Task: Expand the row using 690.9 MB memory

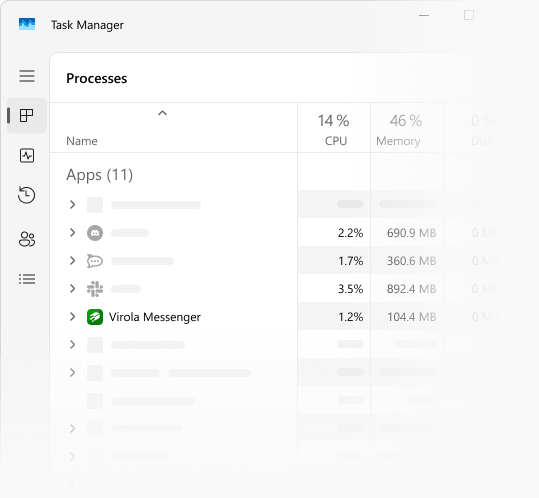Action: coord(72,233)
